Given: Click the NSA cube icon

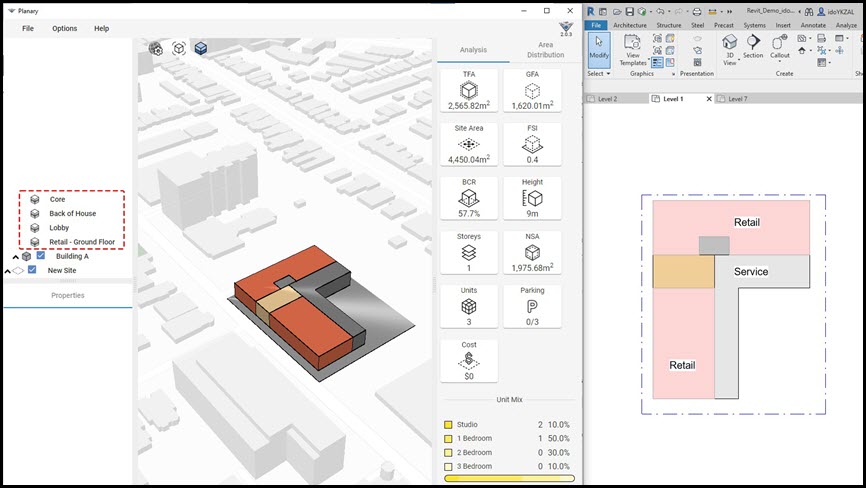Looking at the screenshot, I should click(532, 252).
